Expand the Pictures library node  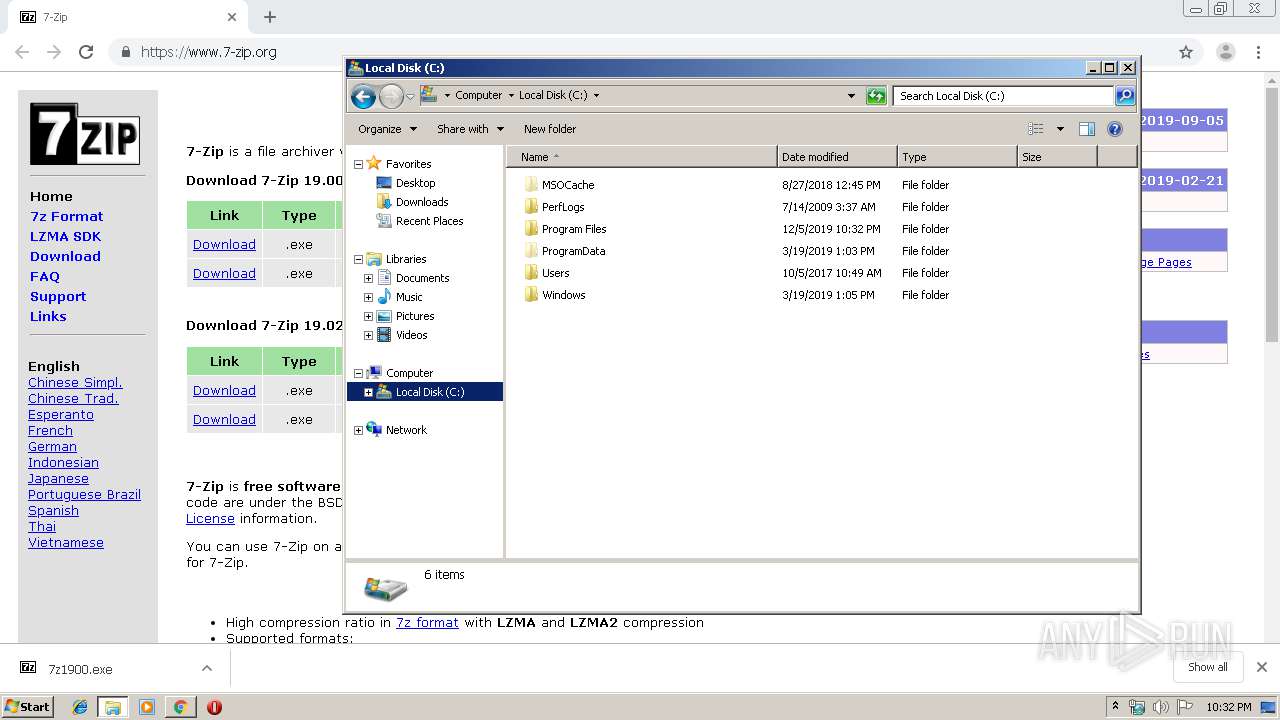coord(368,316)
